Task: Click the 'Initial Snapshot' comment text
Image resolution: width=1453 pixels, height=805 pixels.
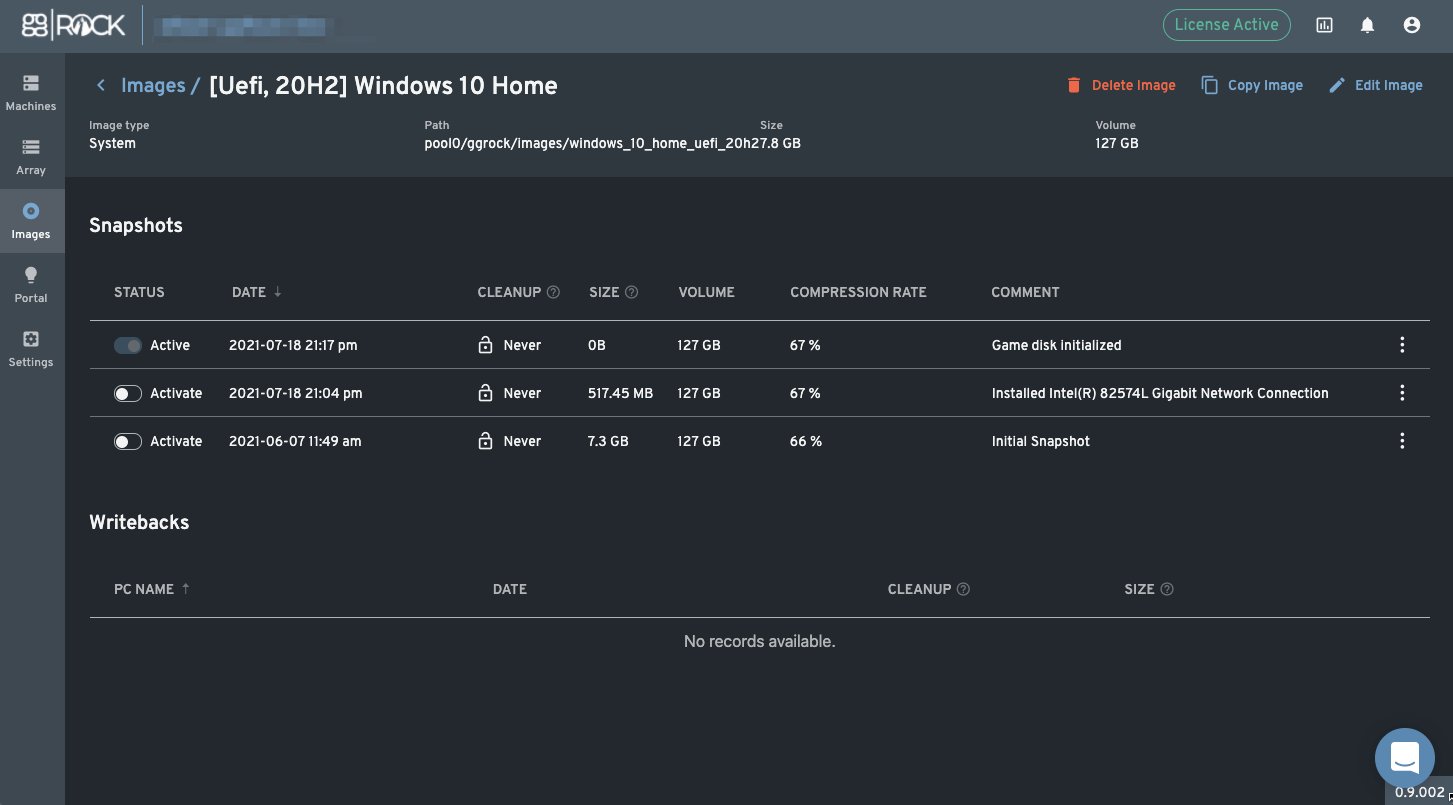Action: pos(1040,441)
